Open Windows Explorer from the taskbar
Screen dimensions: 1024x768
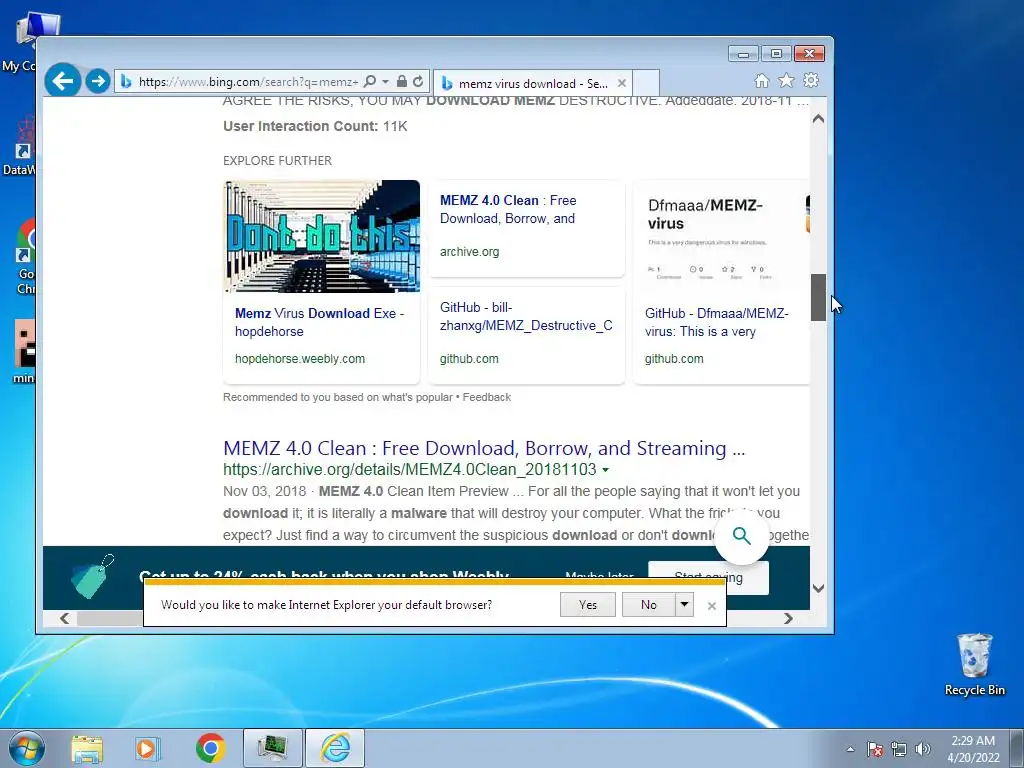point(87,748)
